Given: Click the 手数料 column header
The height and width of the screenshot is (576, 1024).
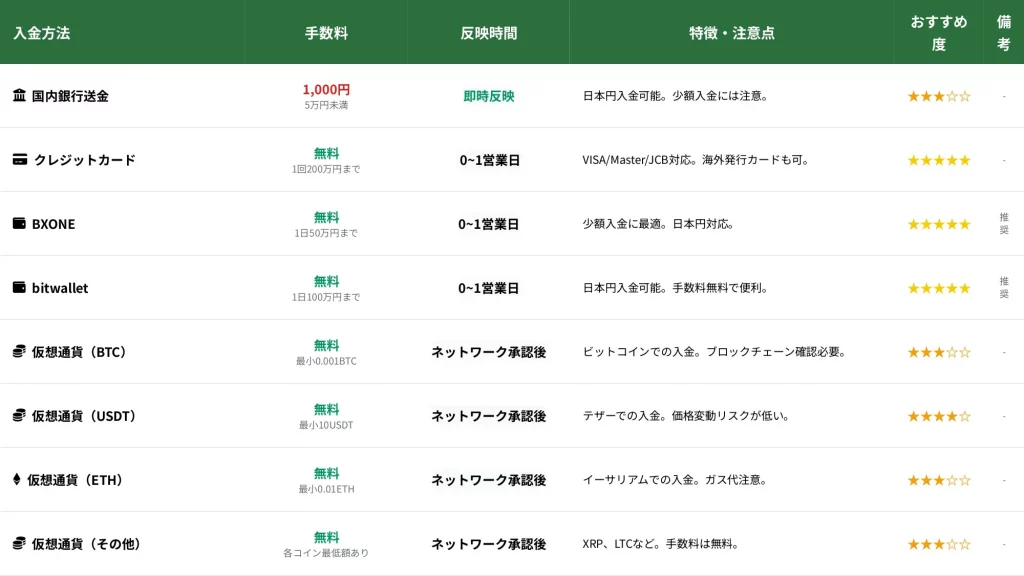Looking at the screenshot, I should click(326, 33).
